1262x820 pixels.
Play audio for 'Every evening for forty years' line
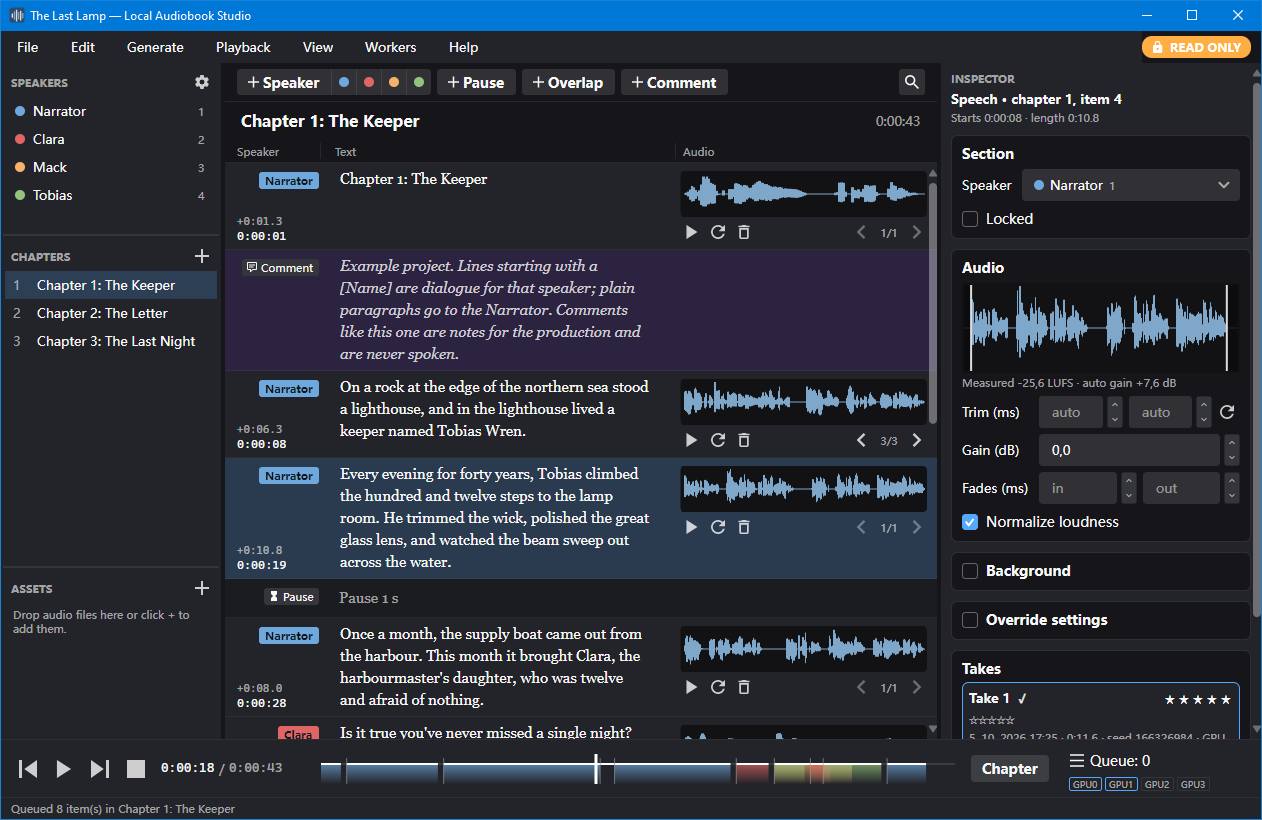[x=691, y=527]
